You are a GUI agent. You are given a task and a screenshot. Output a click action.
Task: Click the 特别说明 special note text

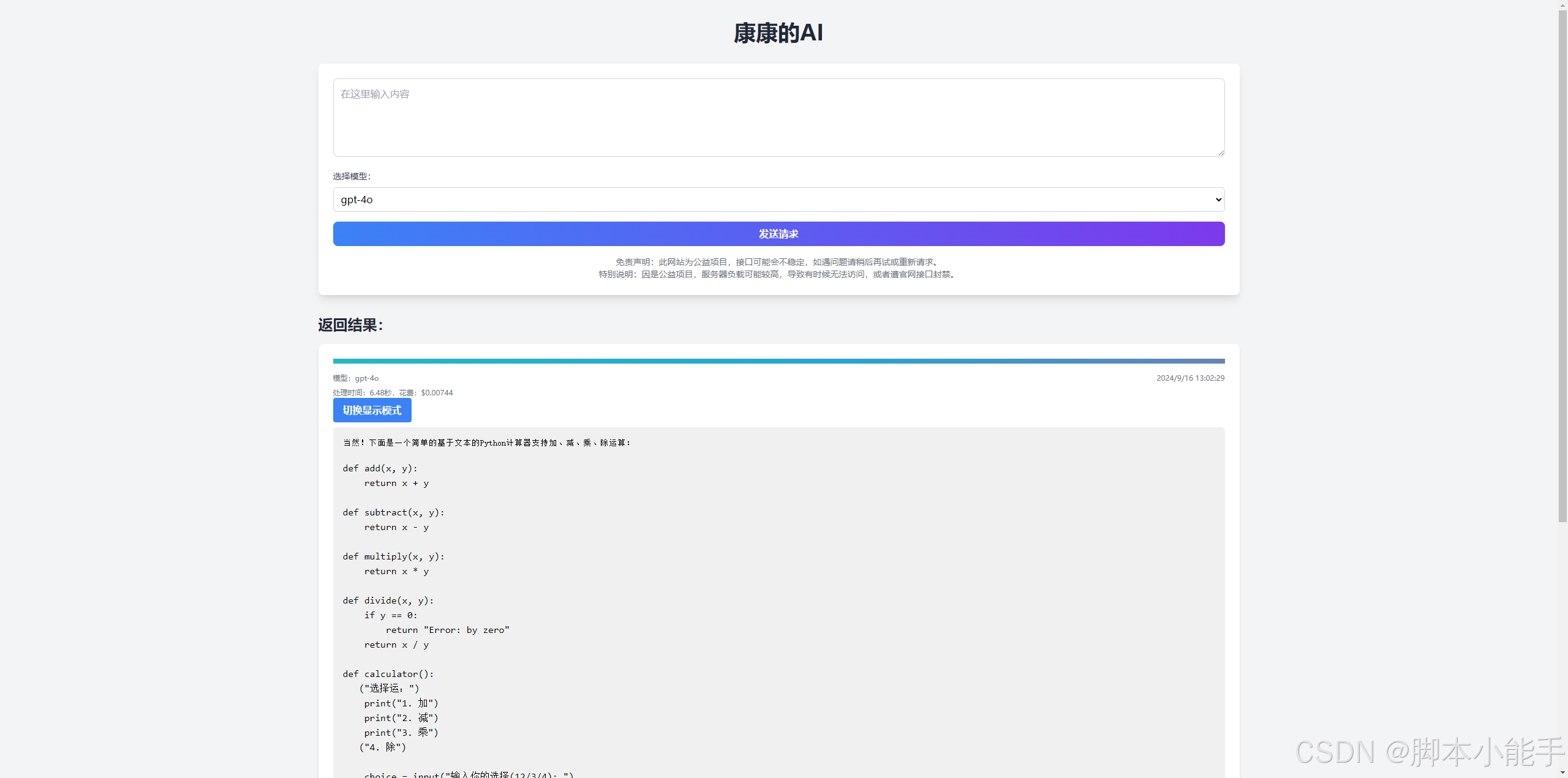point(777,274)
